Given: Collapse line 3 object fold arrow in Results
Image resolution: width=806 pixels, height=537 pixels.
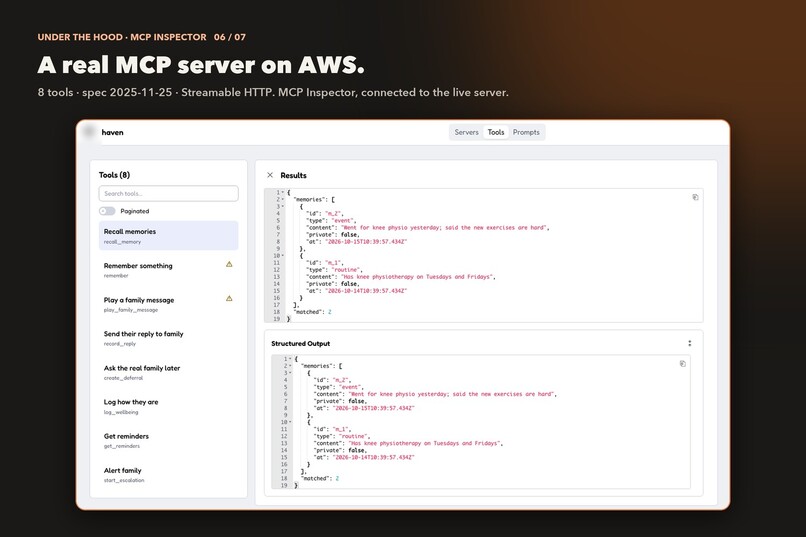Looking at the screenshot, I should [283, 207].
